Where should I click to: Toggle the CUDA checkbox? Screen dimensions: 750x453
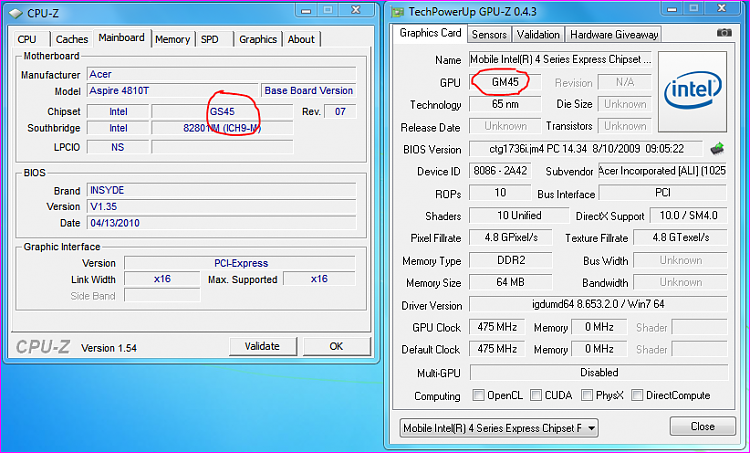click(536, 395)
